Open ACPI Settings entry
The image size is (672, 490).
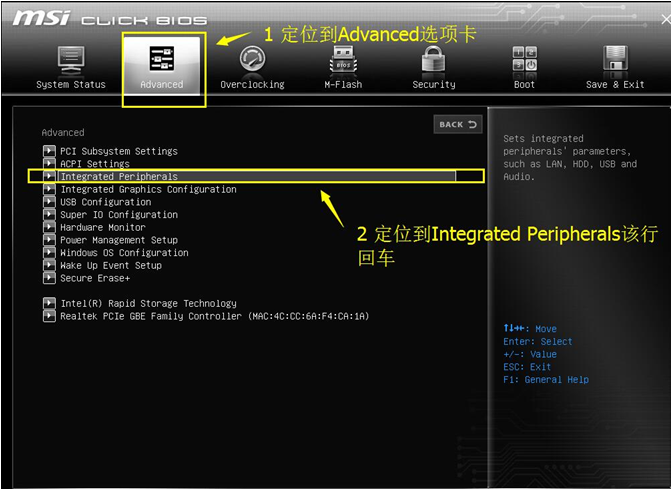95,164
